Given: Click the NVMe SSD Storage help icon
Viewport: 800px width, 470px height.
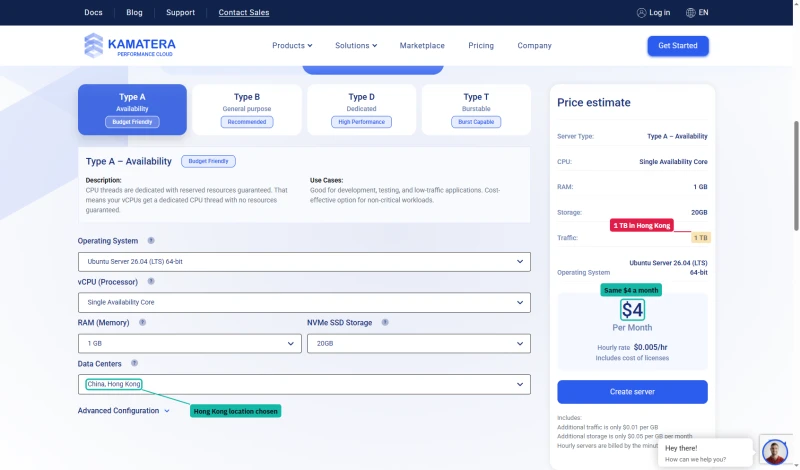Looking at the screenshot, I should 385,322.
